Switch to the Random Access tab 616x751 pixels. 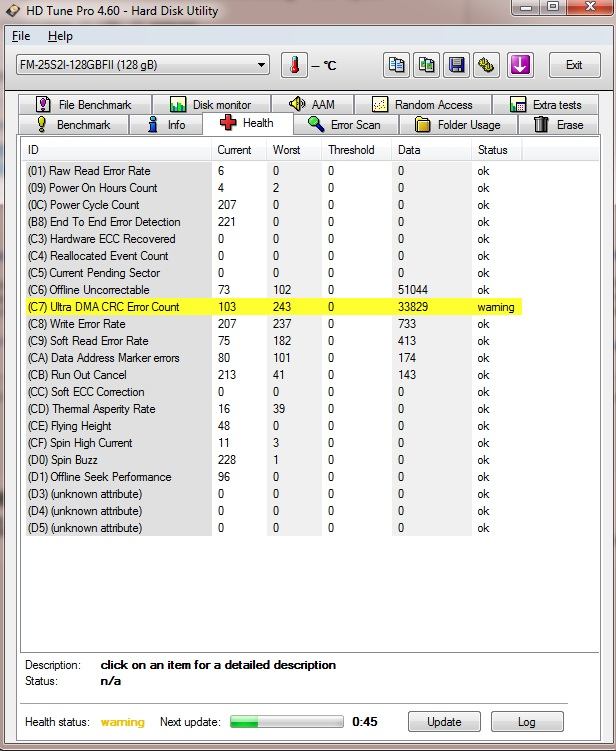point(423,104)
